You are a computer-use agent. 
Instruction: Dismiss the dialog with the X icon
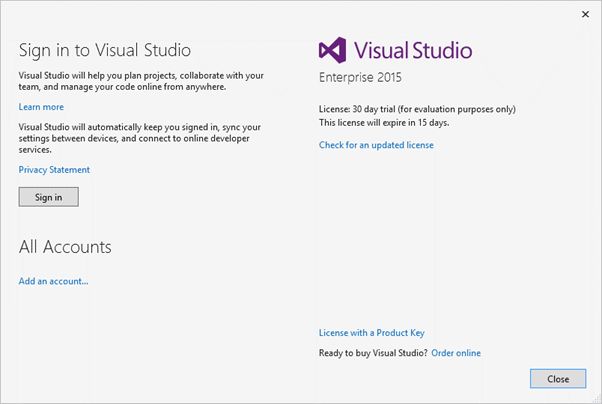pyautogui.click(x=585, y=14)
